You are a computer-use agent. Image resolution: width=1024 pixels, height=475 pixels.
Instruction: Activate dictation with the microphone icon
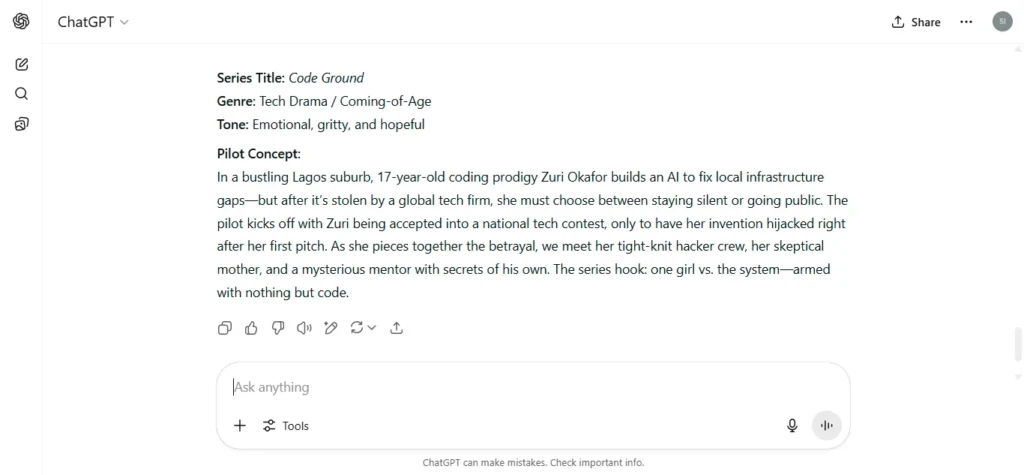pos(792,426)
